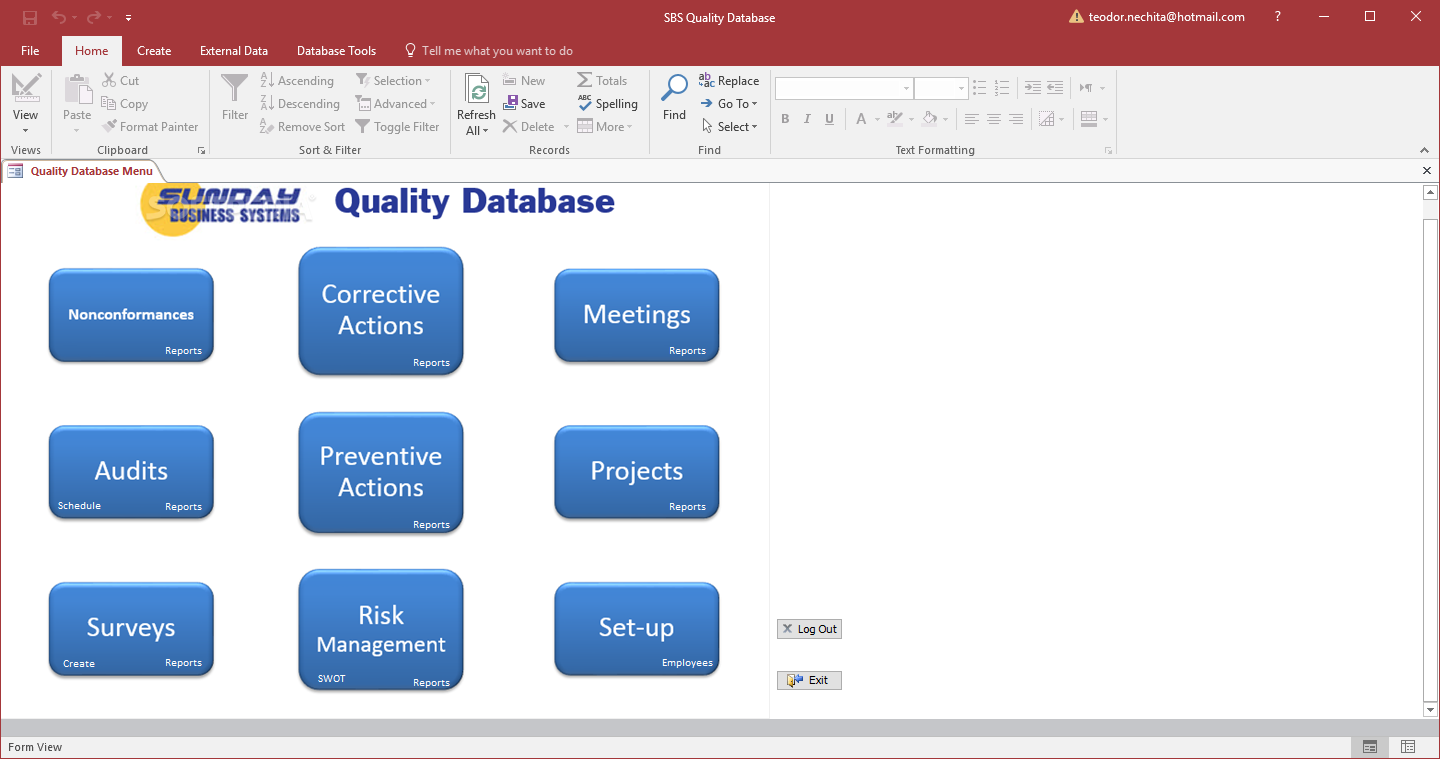
Task: Expand the Selection dropdown
Action: [393, 81]
